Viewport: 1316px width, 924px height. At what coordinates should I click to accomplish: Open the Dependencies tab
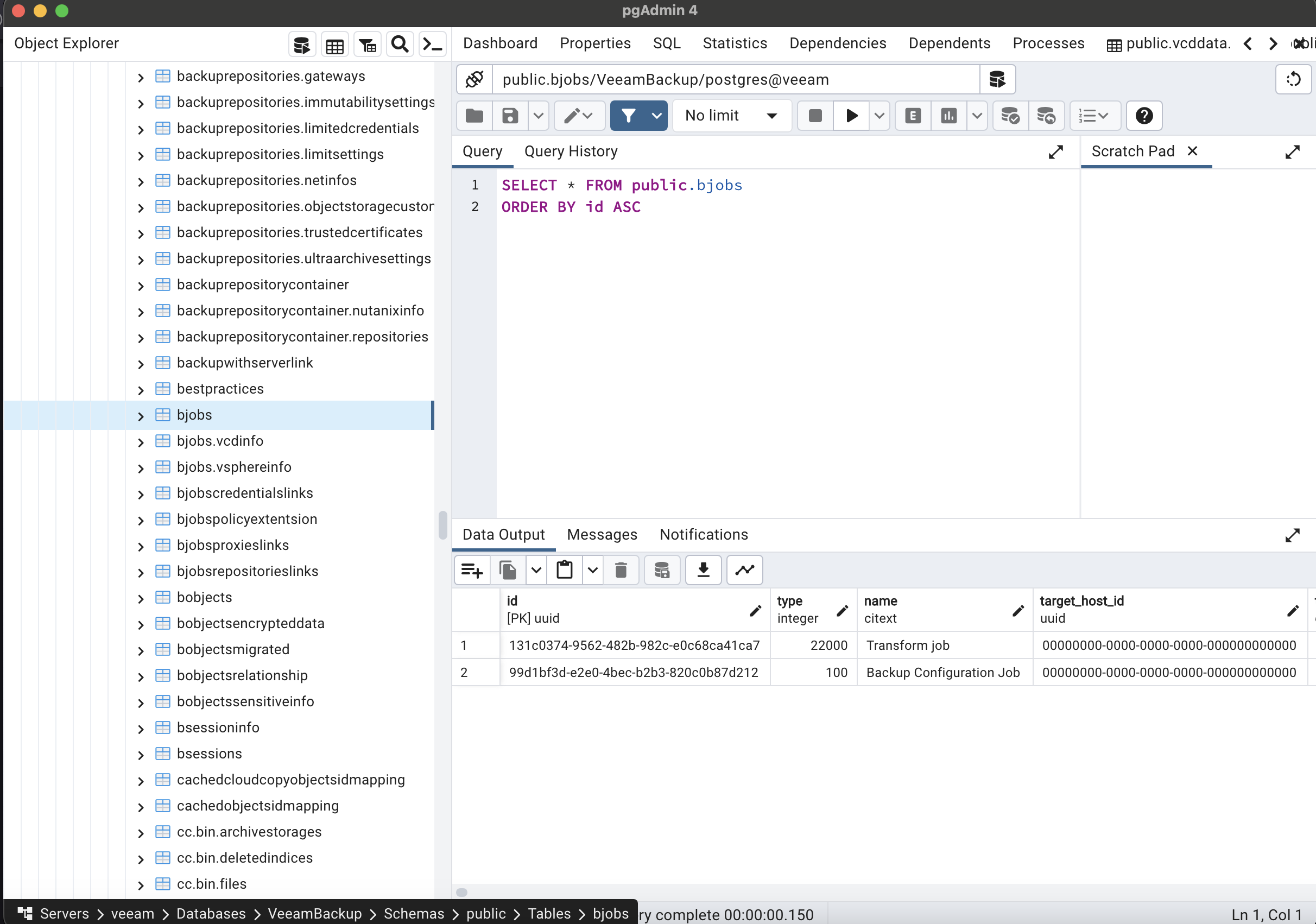coord(837,43)
